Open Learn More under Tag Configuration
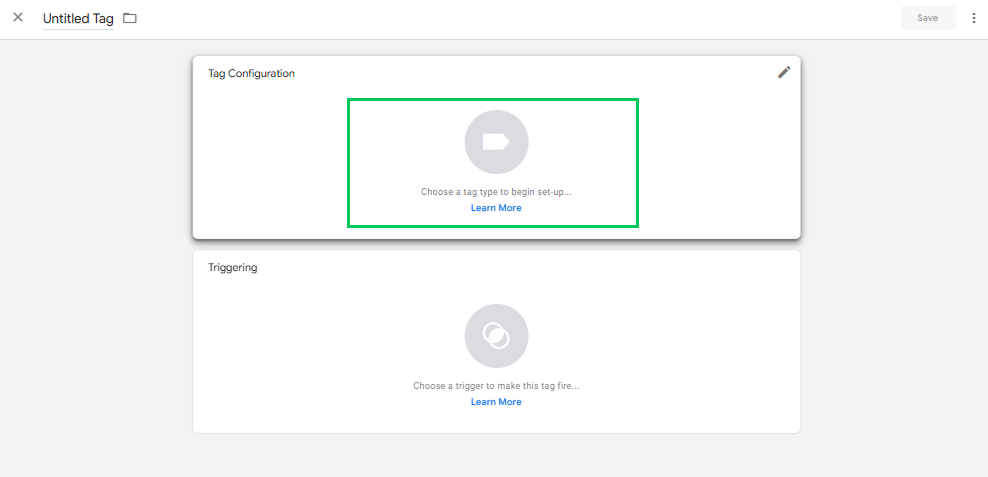This screenshot has width=988, height=477. click(497, 208)
